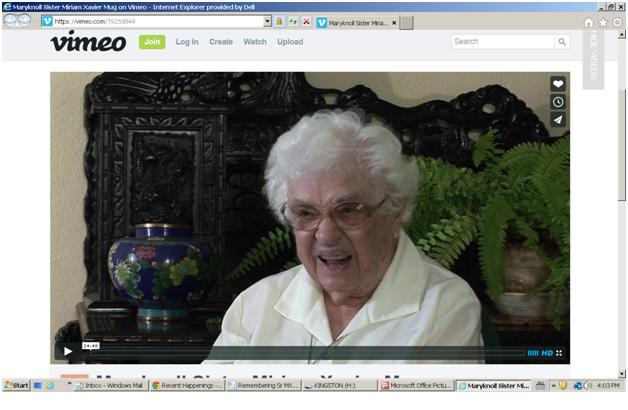
Task: Click page scrollbar down arrow
Action: [622, 374]
